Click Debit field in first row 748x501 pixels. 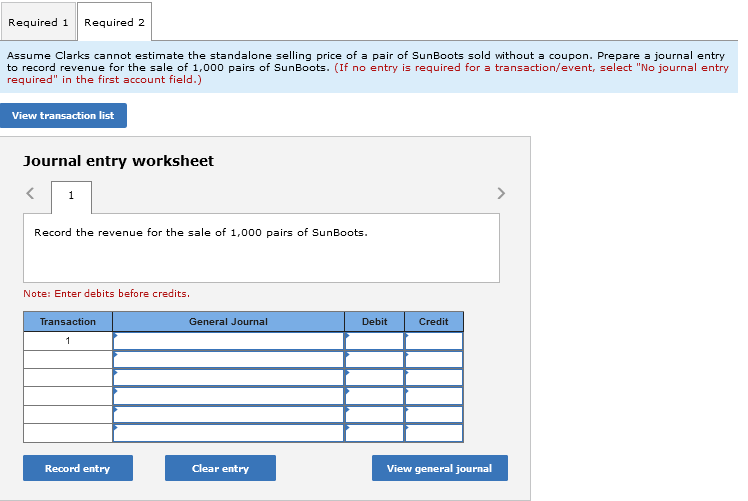[x=374, y=341]
